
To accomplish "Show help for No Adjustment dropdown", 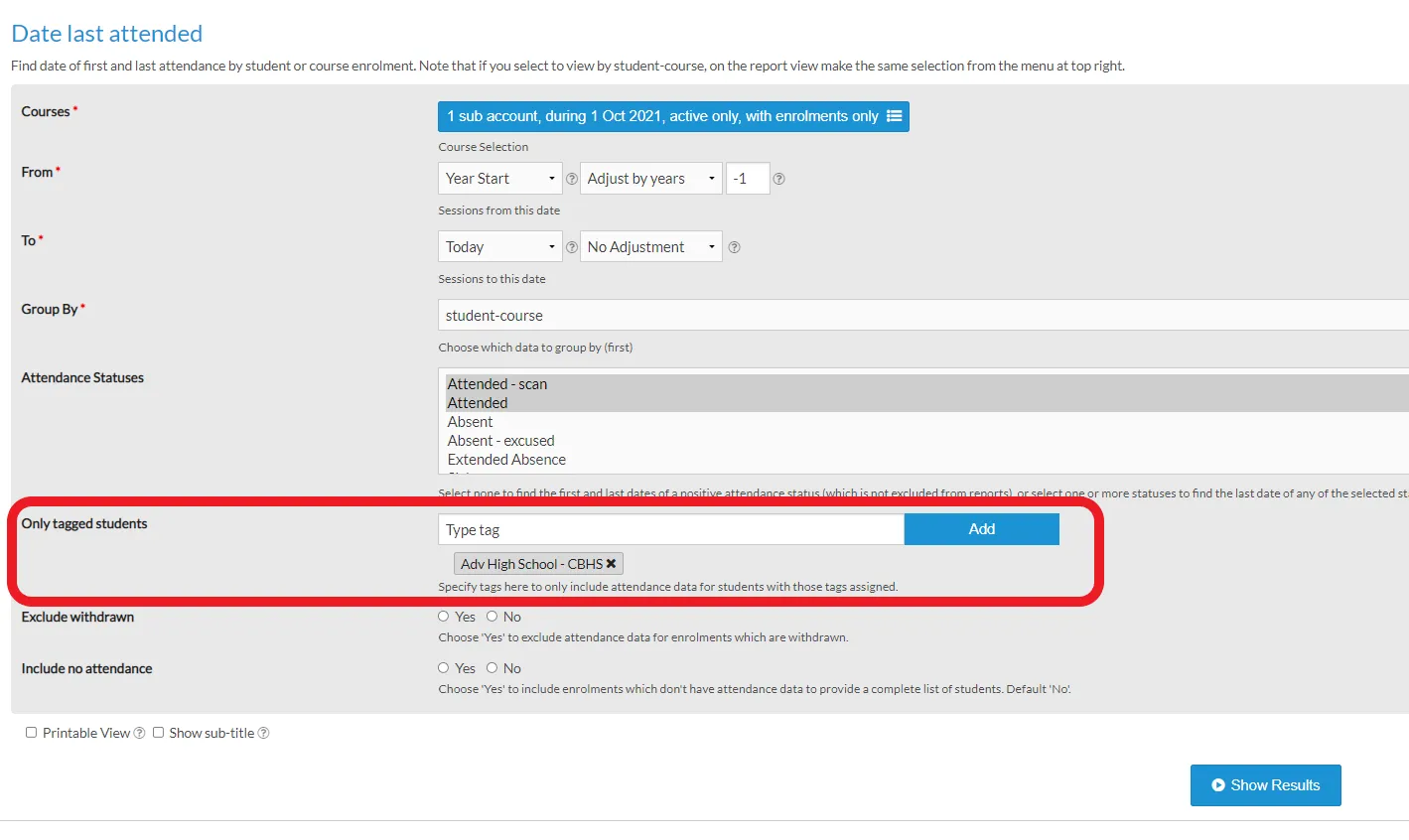I will [735, 247].
